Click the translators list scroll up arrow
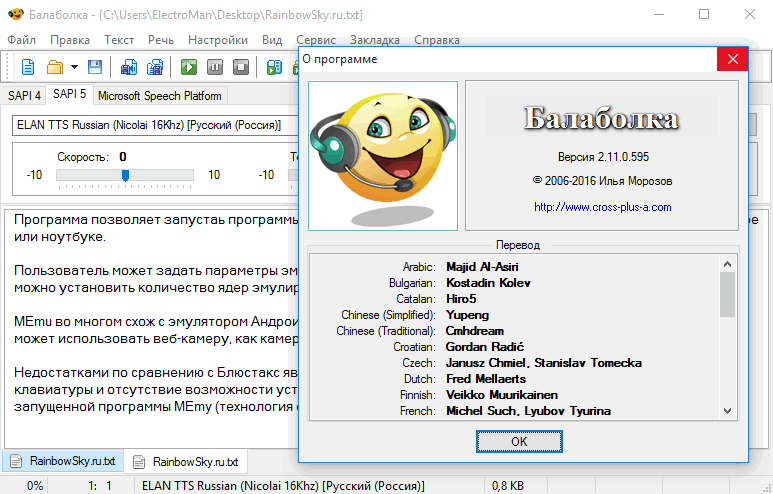The width and height of the screenshot is (773, 494). [x=727, y=264]
